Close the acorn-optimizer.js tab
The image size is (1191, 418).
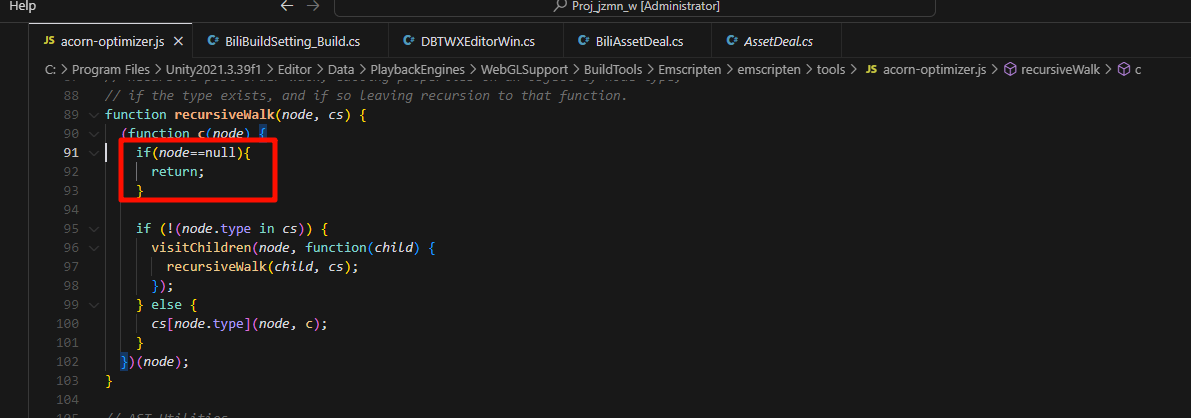(178, 40)
